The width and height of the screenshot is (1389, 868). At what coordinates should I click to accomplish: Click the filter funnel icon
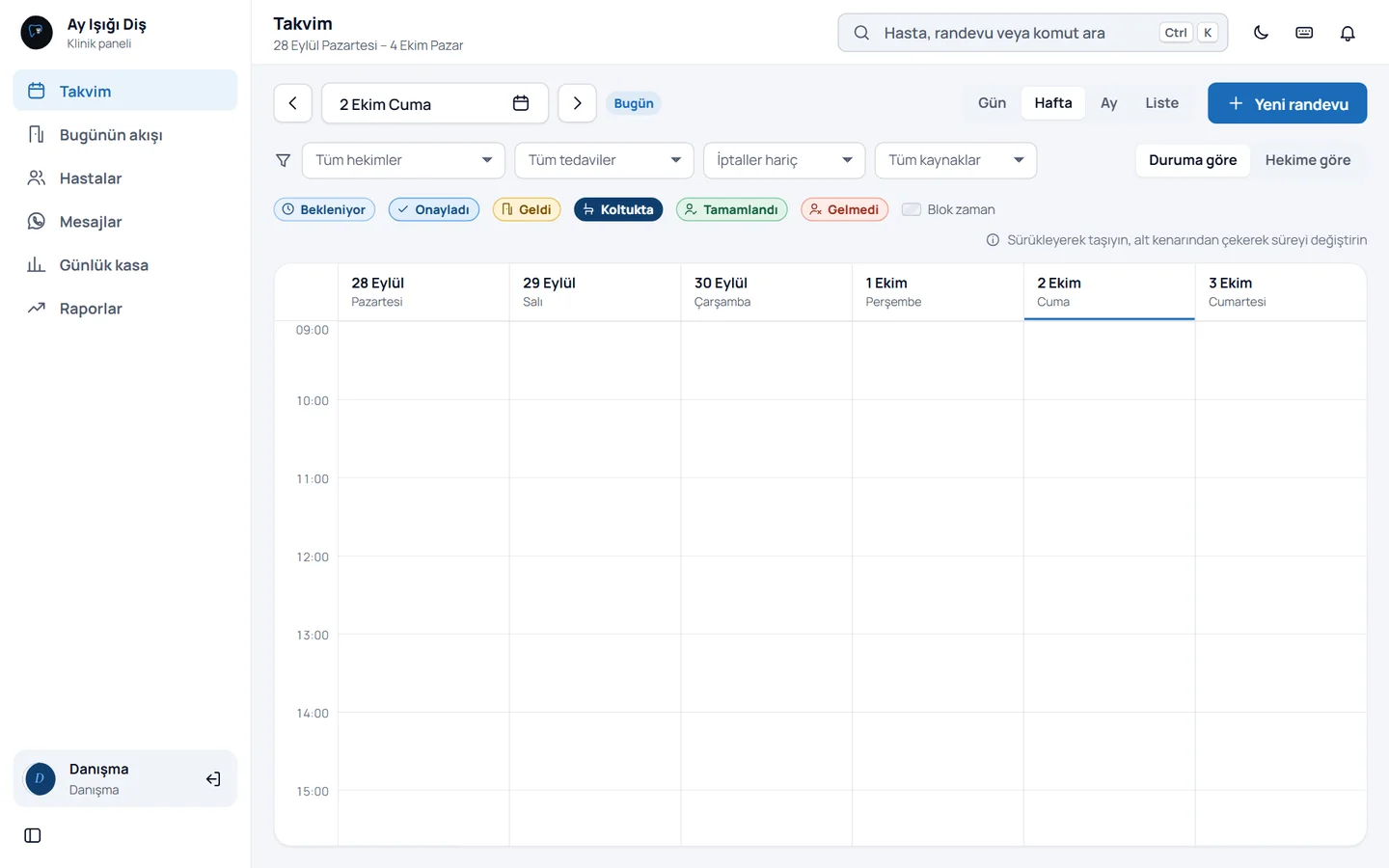pos(284,160)
